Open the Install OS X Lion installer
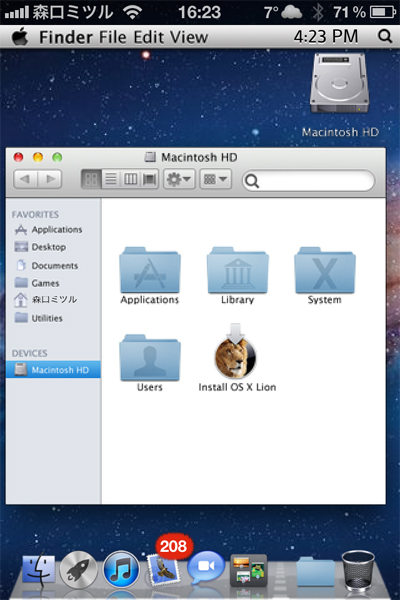The image size is (400, 600). 235,358
